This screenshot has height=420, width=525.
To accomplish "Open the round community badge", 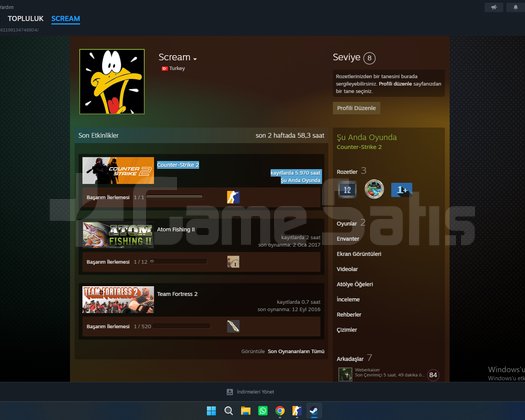I will coord(374,189).
